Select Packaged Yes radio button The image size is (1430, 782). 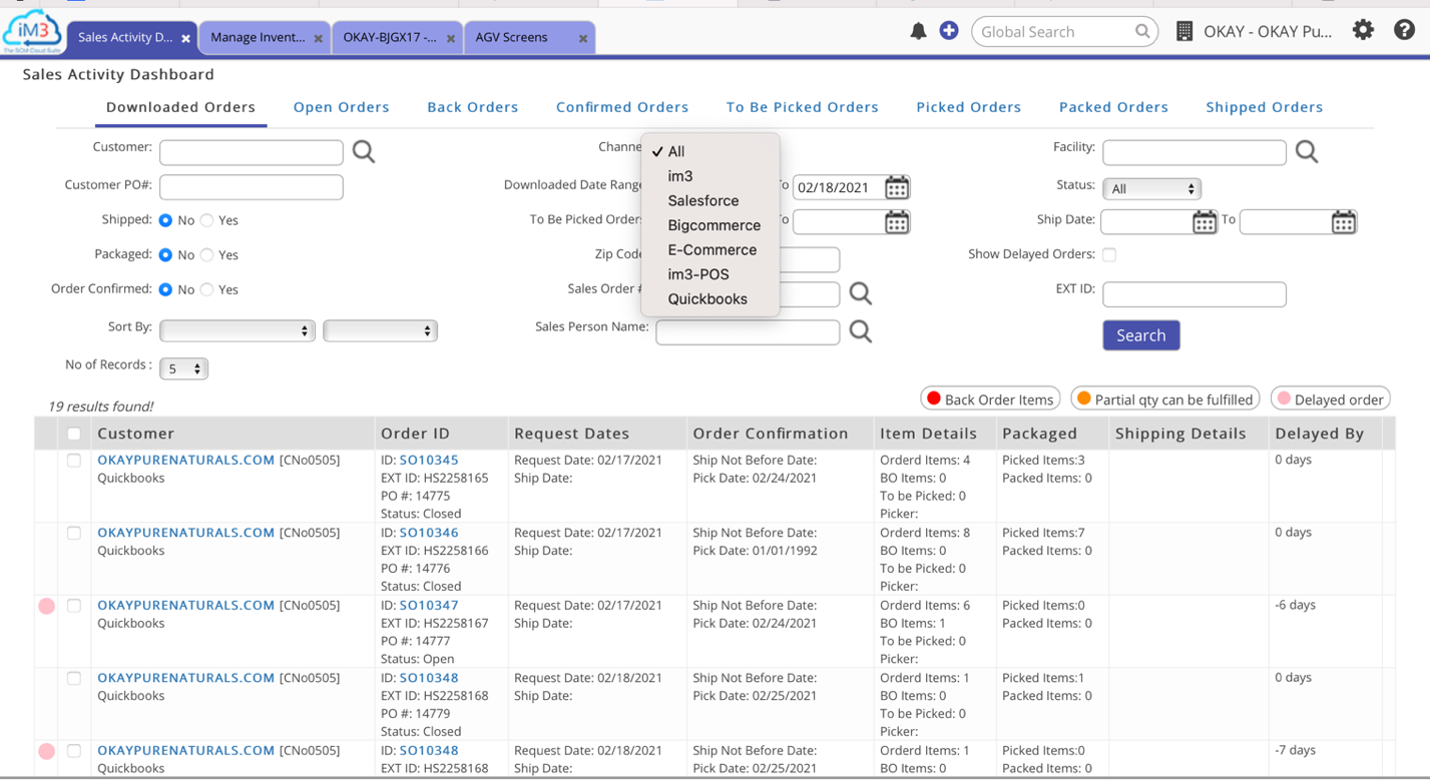[x=207, y=255]
